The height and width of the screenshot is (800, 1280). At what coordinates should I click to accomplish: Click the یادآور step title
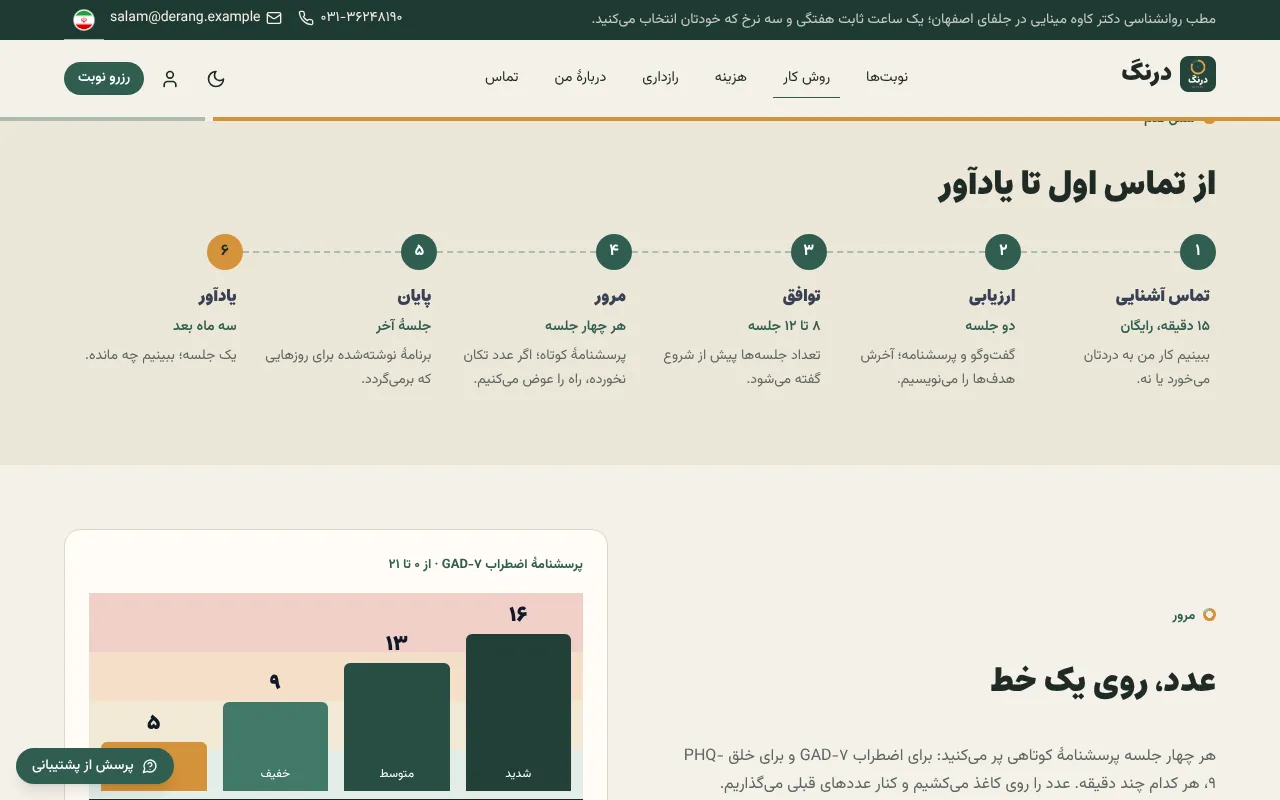[x=217, y=296]
